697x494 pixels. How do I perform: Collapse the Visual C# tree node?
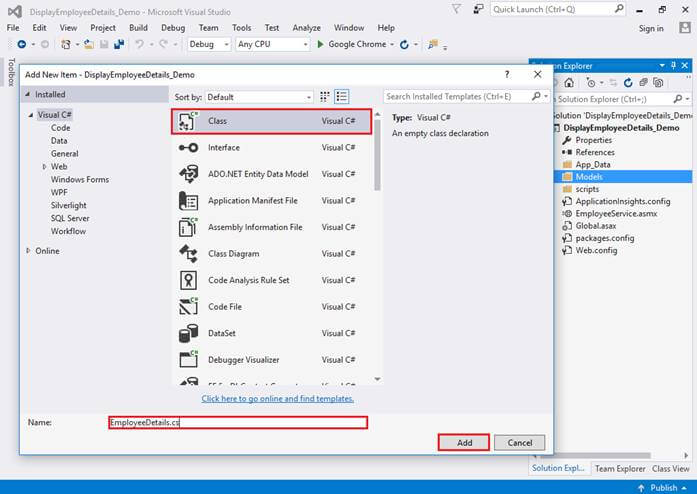(31, 115)
